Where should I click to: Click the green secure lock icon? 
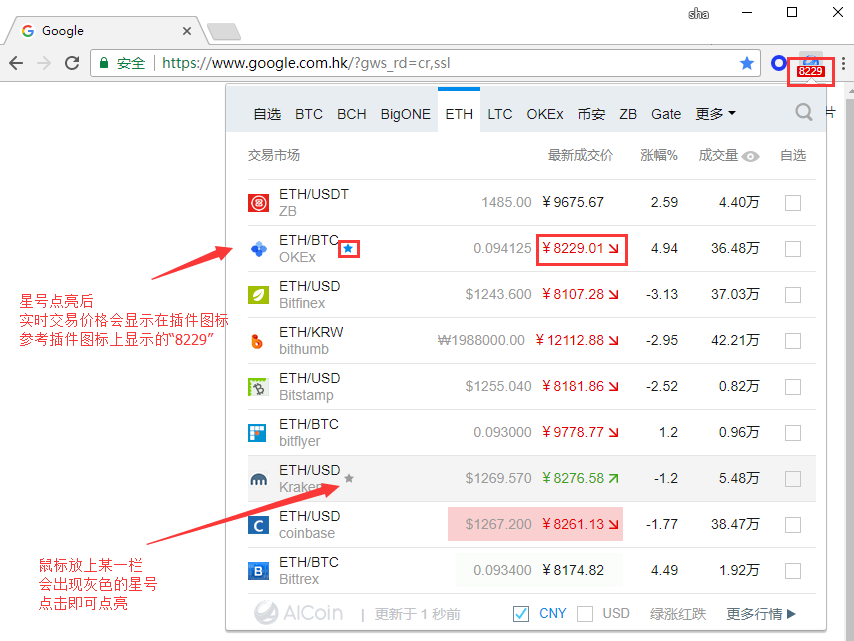(104, 63)
